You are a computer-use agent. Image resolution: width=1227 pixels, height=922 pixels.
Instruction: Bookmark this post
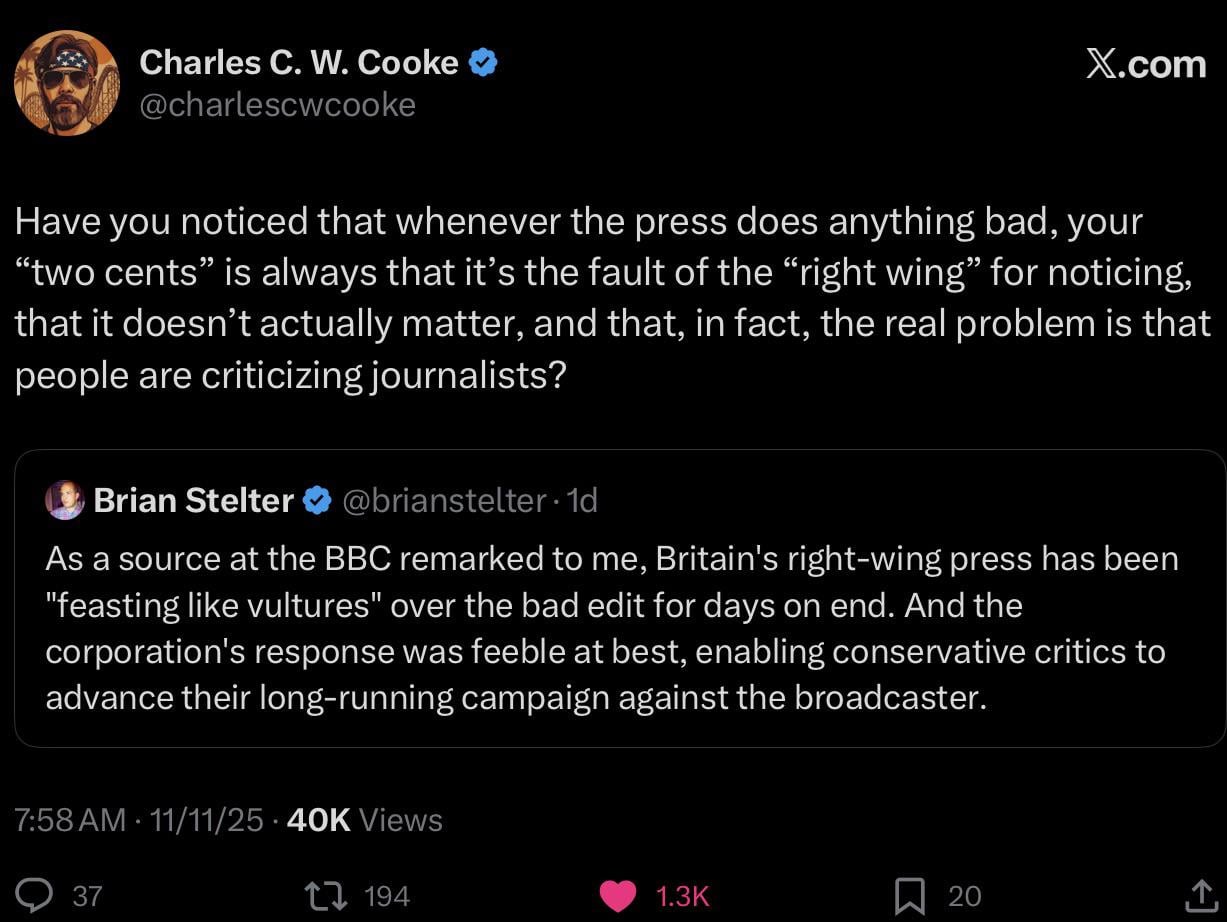tap(908, 895)
